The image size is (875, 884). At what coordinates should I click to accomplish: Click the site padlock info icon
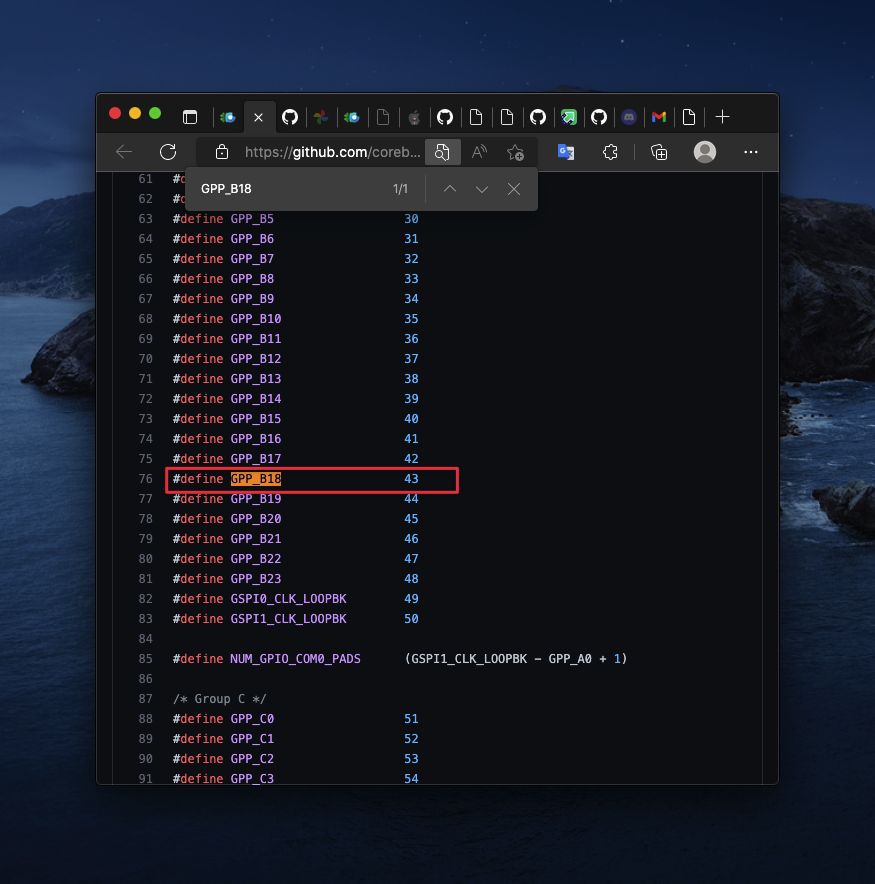[x=222, y=152]
